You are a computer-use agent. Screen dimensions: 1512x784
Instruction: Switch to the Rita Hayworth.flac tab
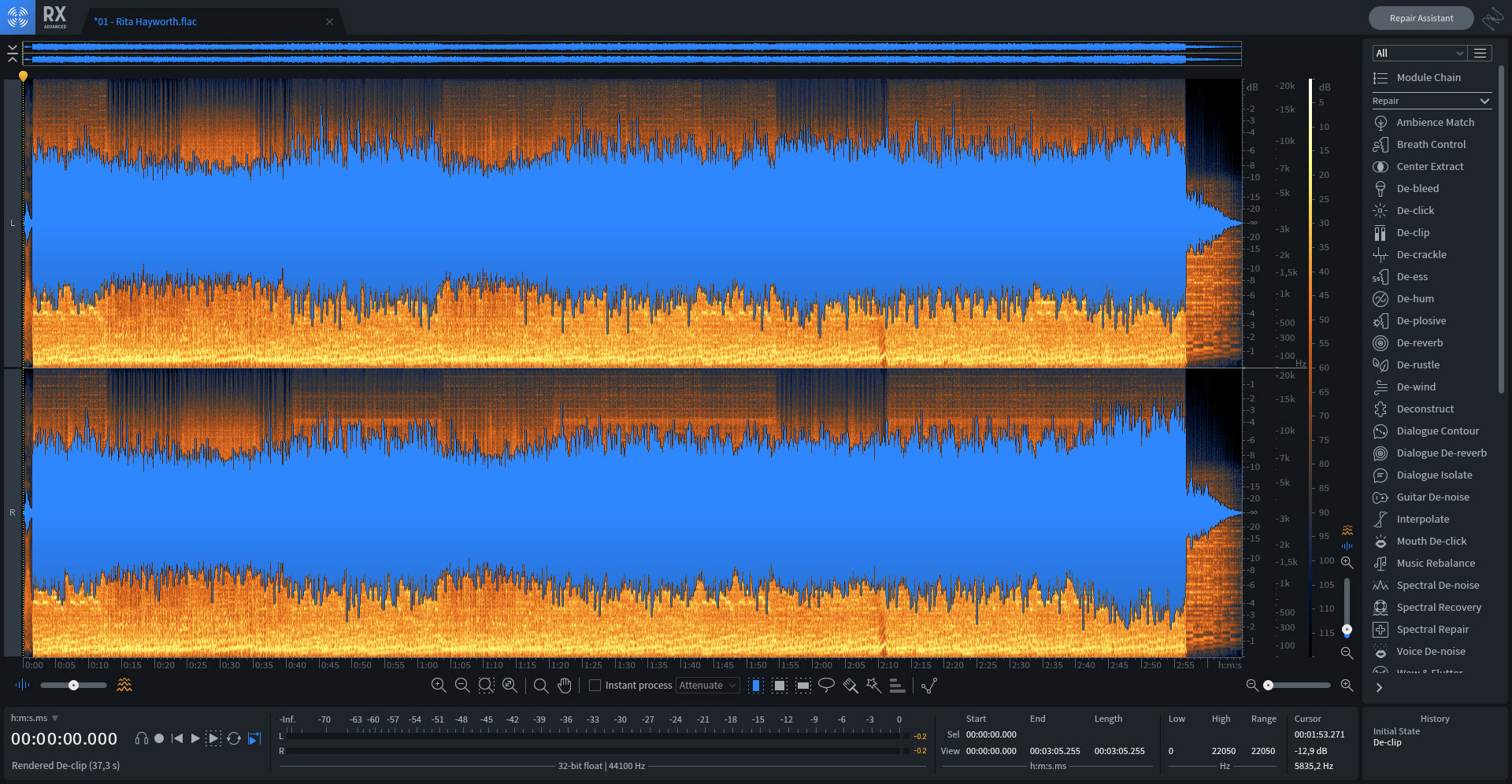[x=146, y=22]
